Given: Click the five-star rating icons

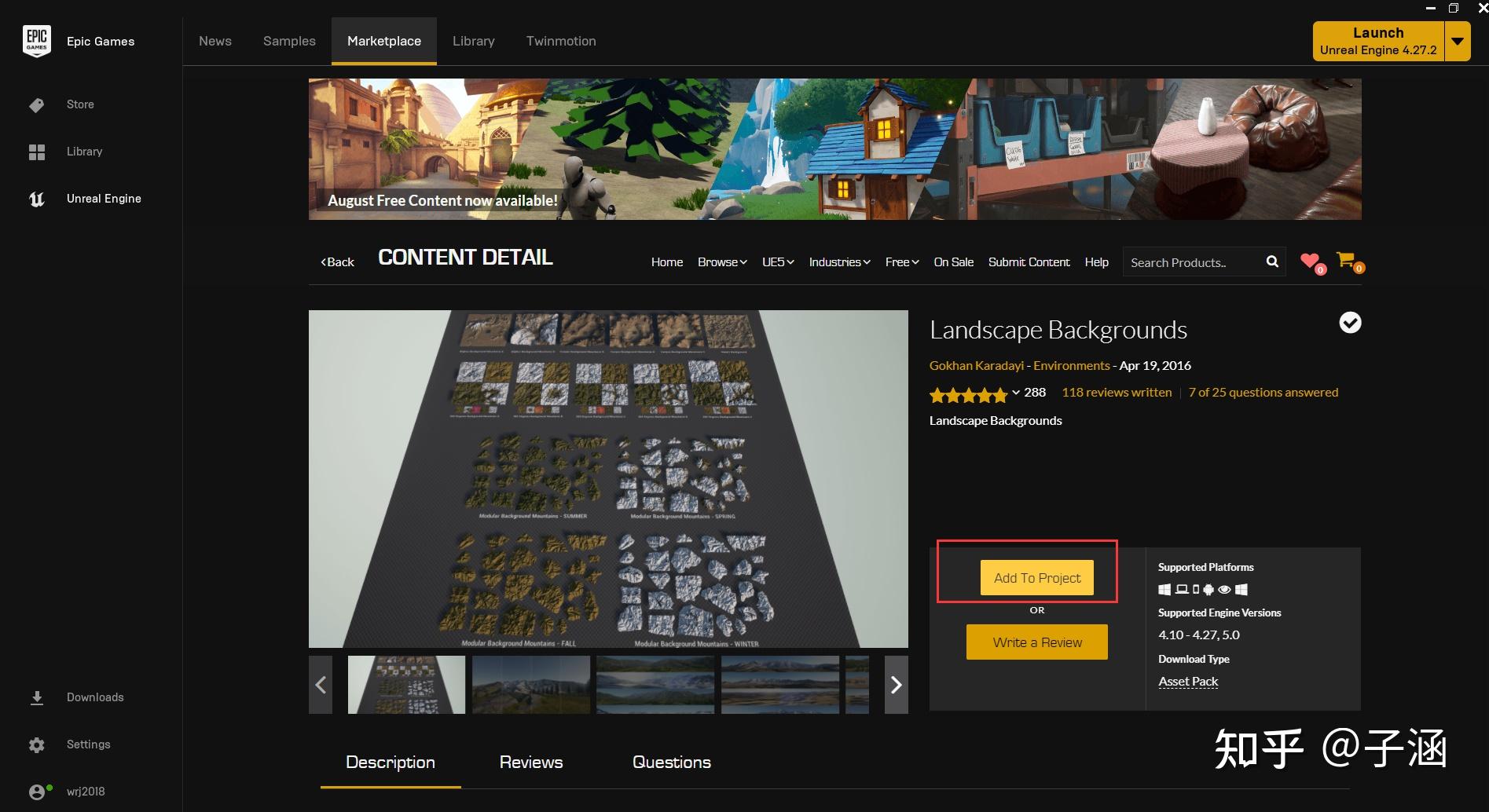Looking at the screenshot, I should click(x=968, y=393).
